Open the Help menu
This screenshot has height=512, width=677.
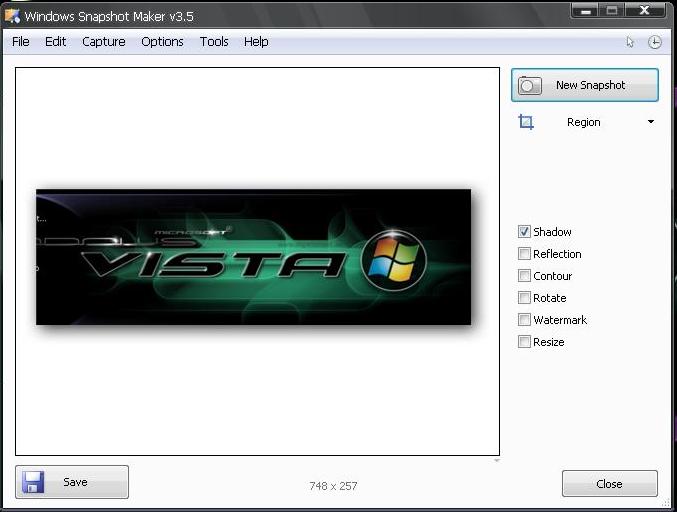click(x=256, y=41)
